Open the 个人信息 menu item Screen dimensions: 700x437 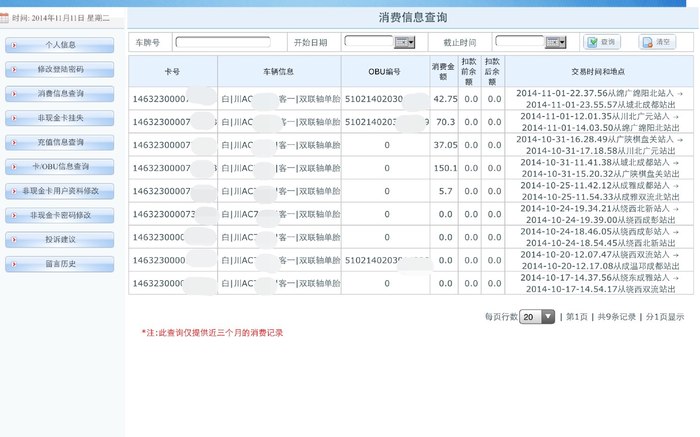coord(60,45)
